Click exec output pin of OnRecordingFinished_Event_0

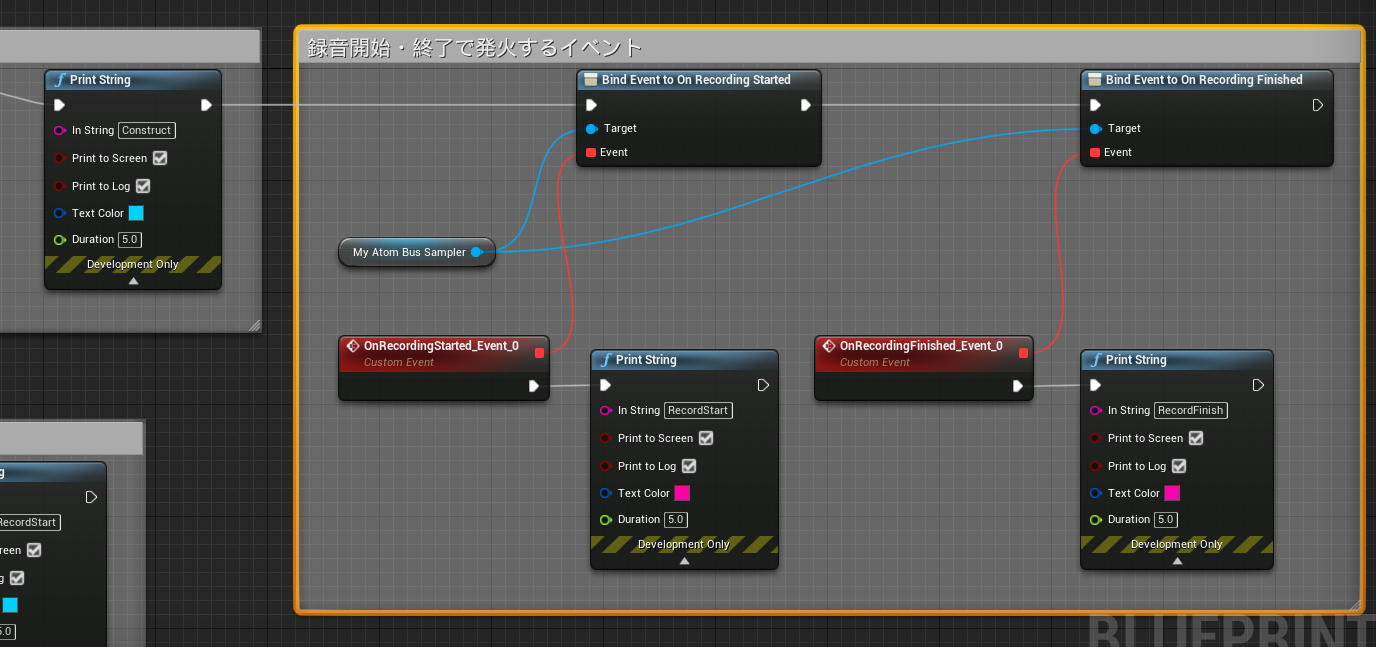1018,386
